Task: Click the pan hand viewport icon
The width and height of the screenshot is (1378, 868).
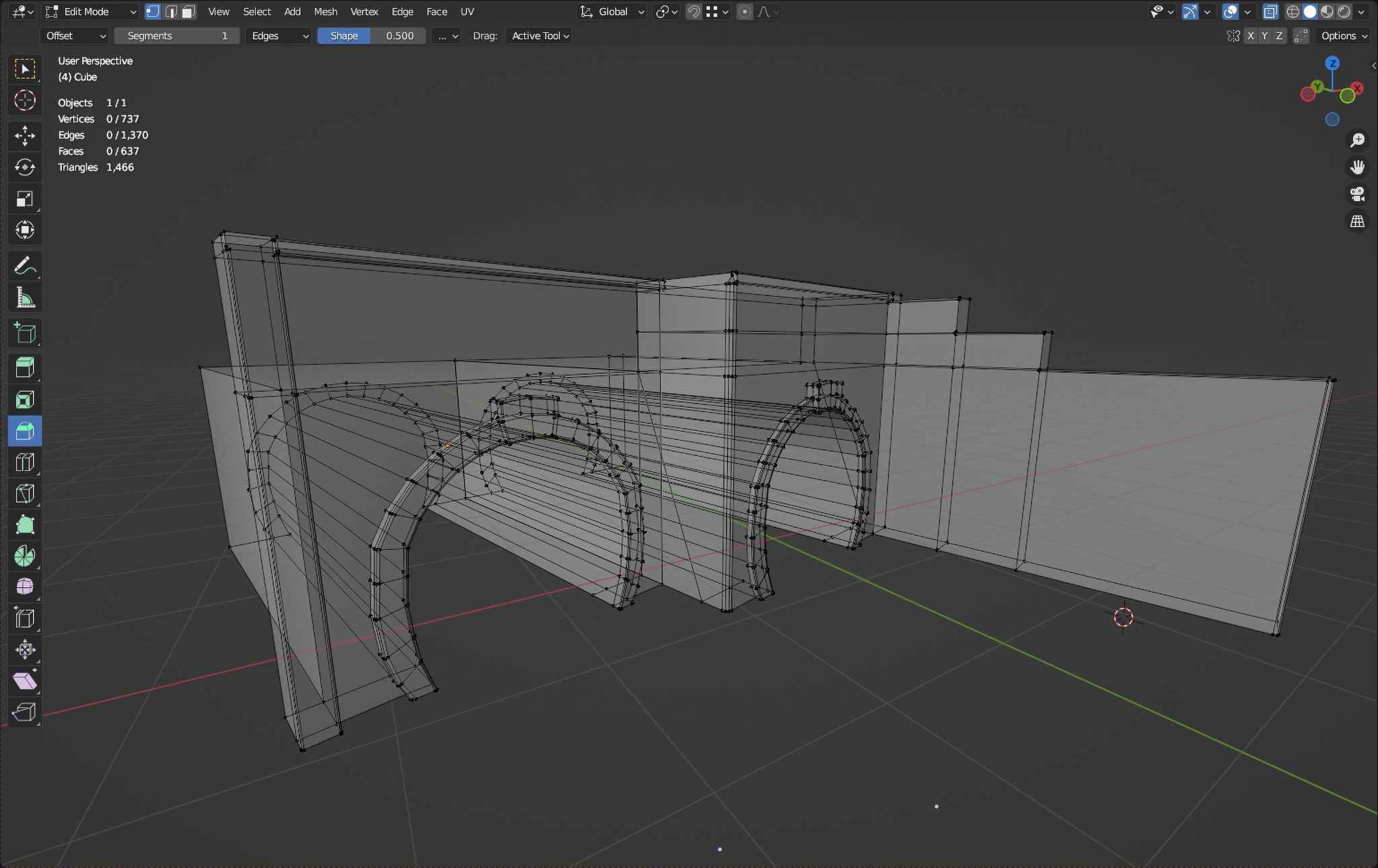Action: tap(1357, 167)
